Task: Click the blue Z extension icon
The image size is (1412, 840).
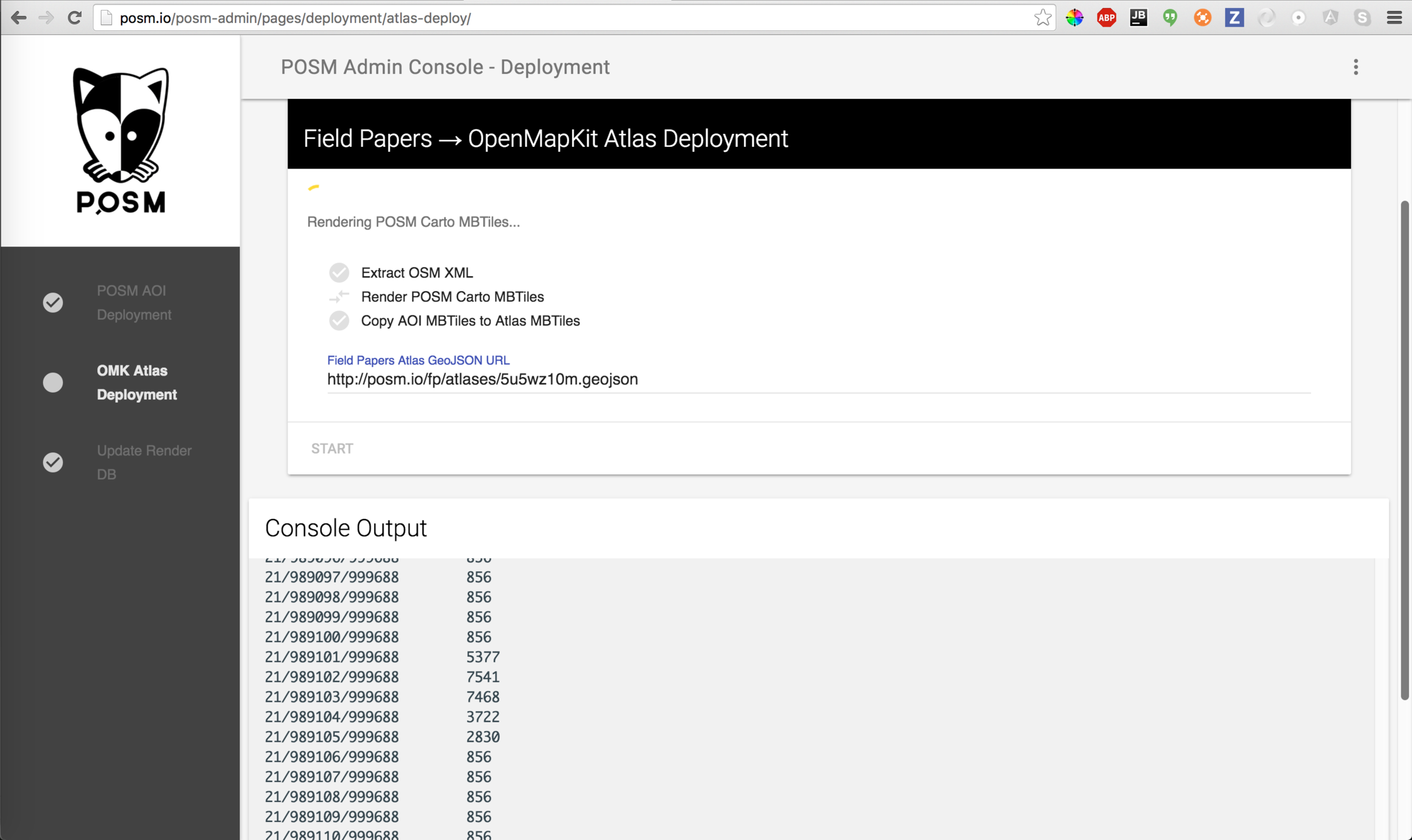Action: pyautogui.click(x=1234, y=18)
